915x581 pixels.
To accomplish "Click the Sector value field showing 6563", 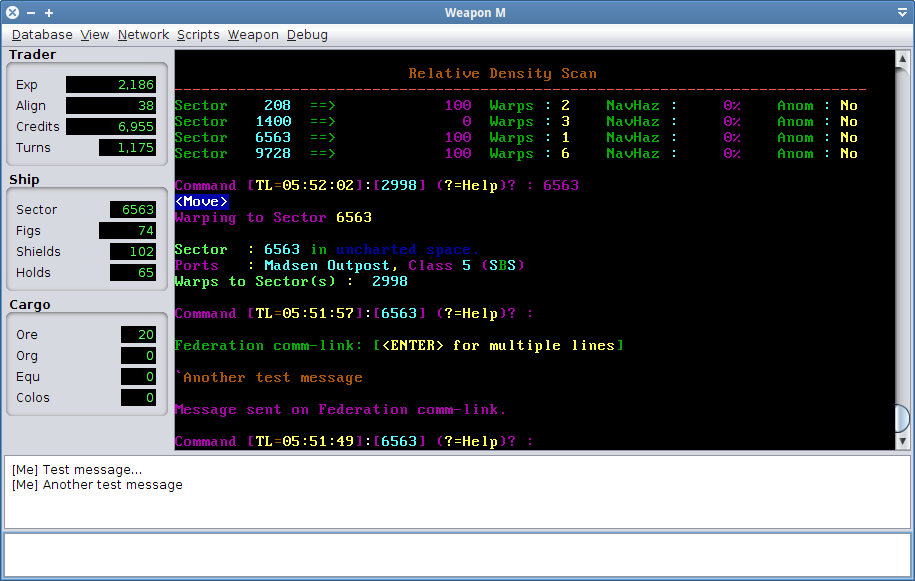I will click(133, 210).
